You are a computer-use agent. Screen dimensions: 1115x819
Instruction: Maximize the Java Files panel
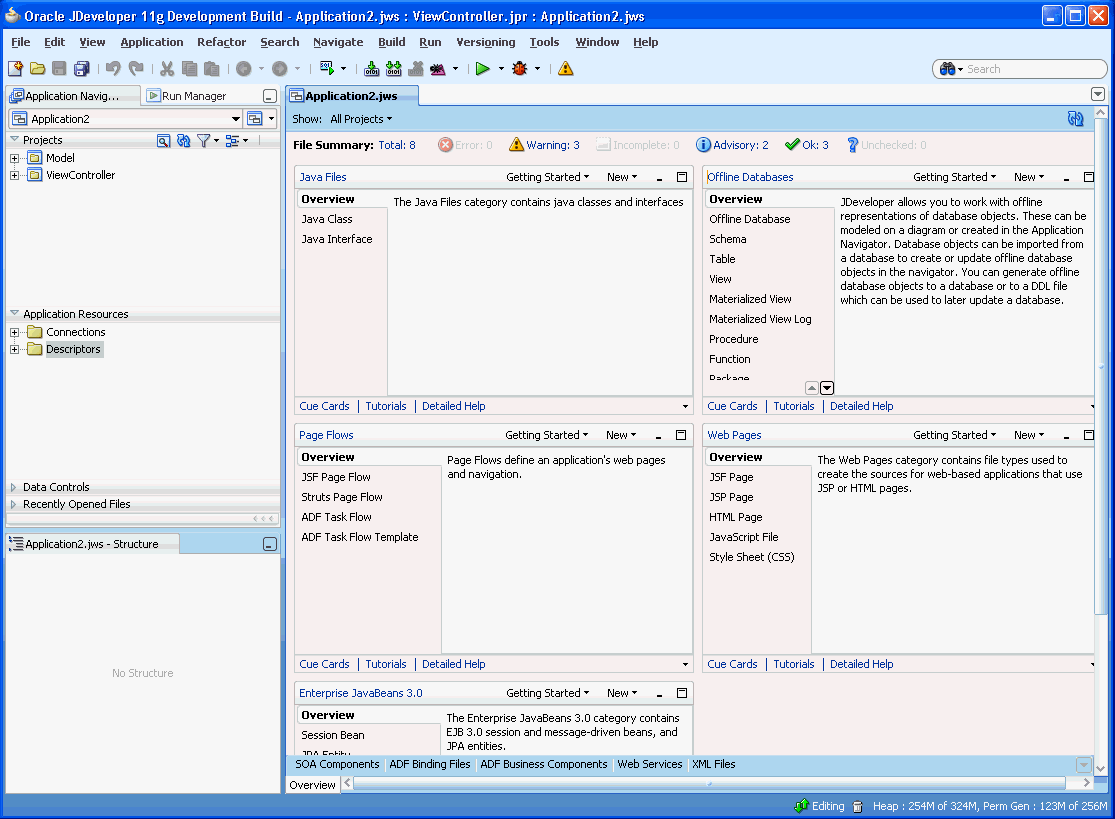(x=682, y=177)
